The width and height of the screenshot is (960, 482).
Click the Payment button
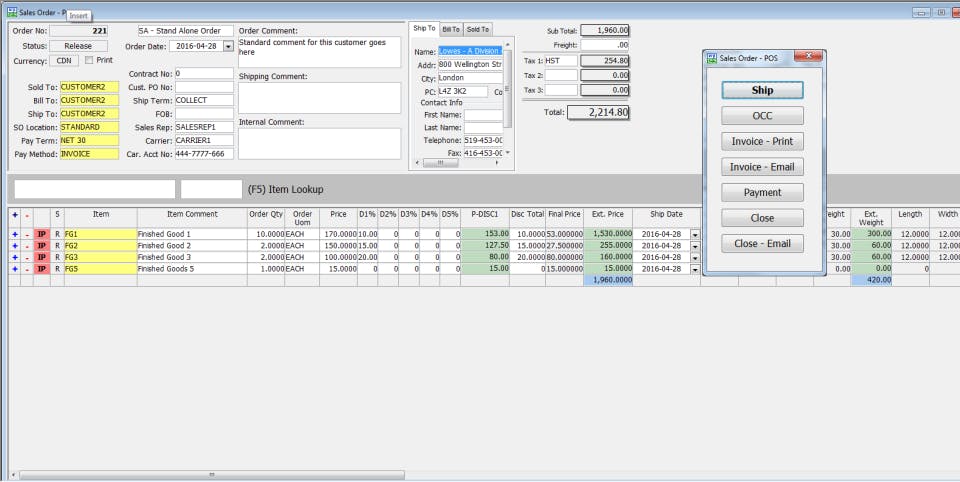coord(762,192)
